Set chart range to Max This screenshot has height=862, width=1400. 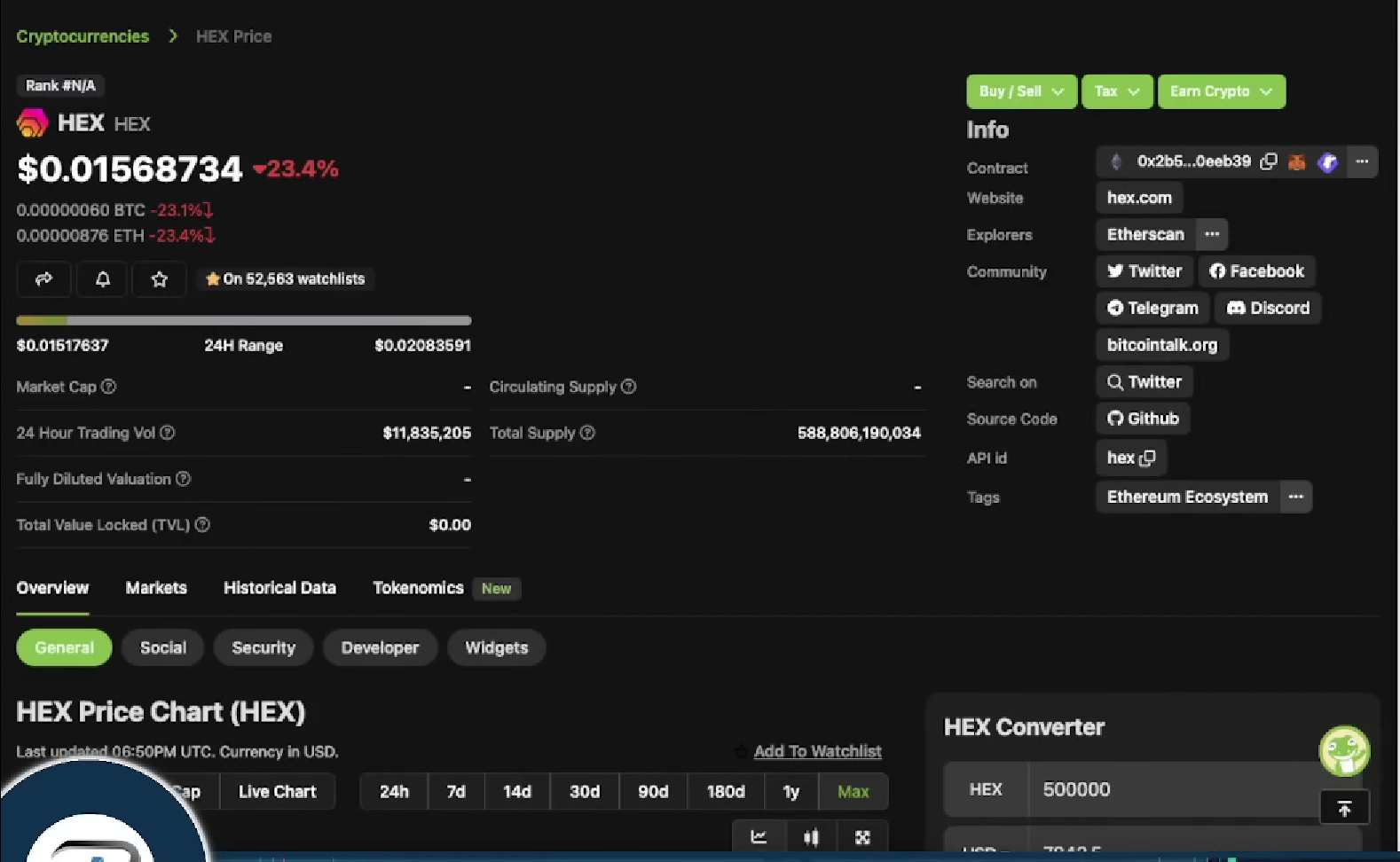[853, 792]
